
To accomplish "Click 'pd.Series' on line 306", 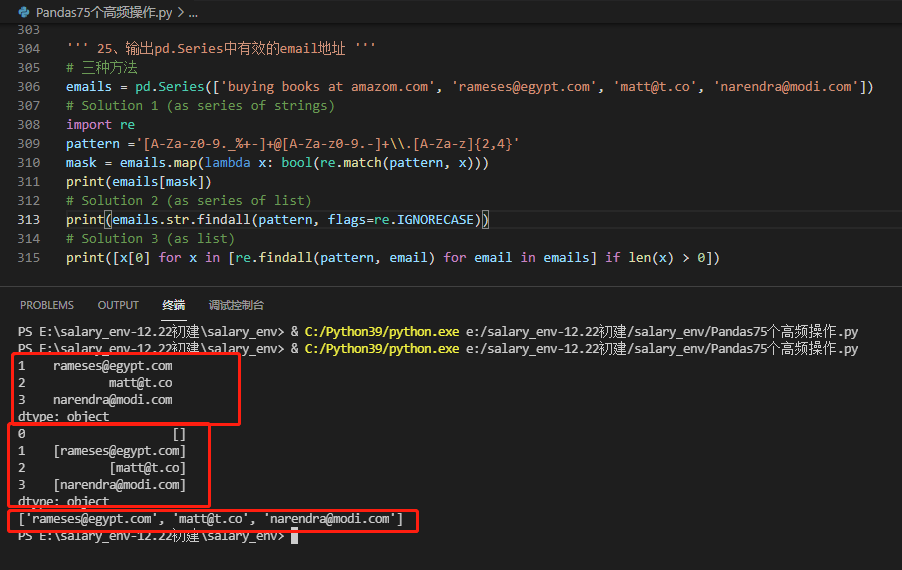I will (170, 86).
